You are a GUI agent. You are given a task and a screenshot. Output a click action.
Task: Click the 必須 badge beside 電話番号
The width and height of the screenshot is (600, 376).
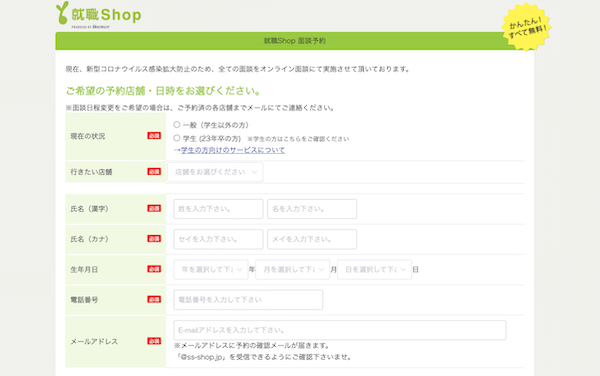point(154,299)
